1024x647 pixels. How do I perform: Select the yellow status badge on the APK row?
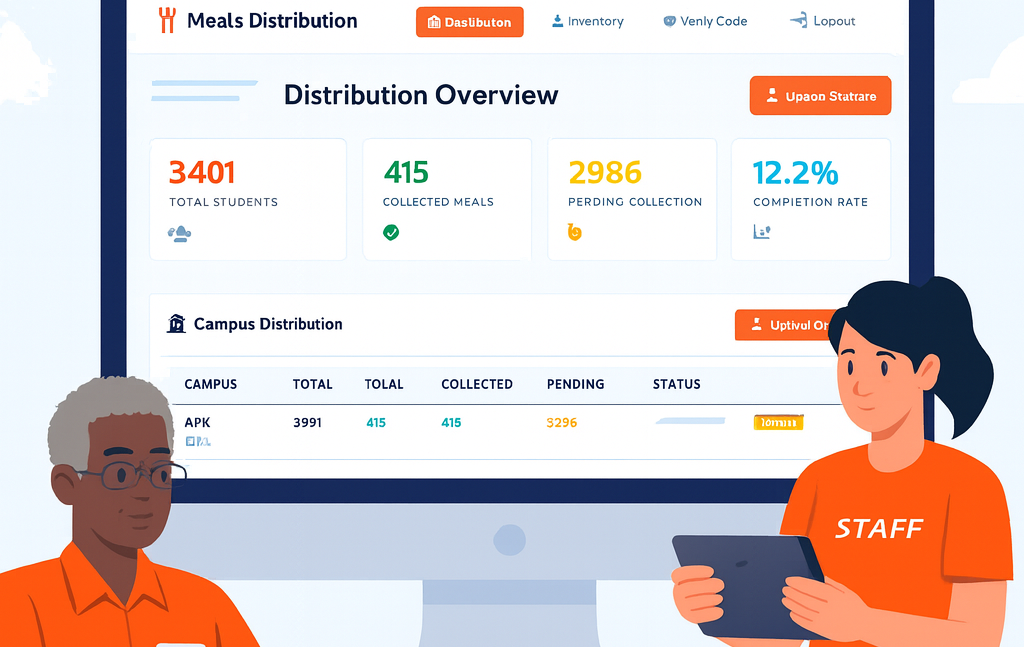(x=778, y=422)
